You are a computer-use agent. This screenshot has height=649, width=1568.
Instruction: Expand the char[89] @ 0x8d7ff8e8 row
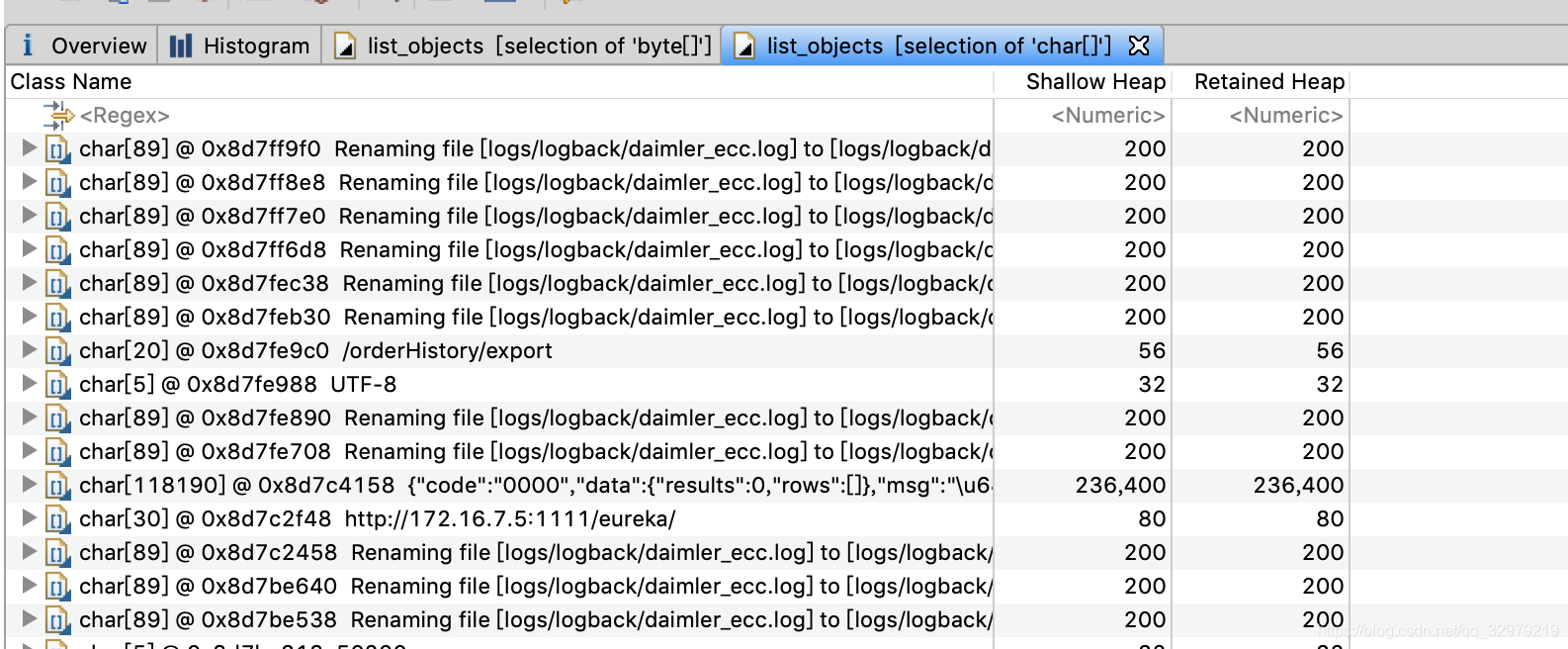[x=30, y=181]
